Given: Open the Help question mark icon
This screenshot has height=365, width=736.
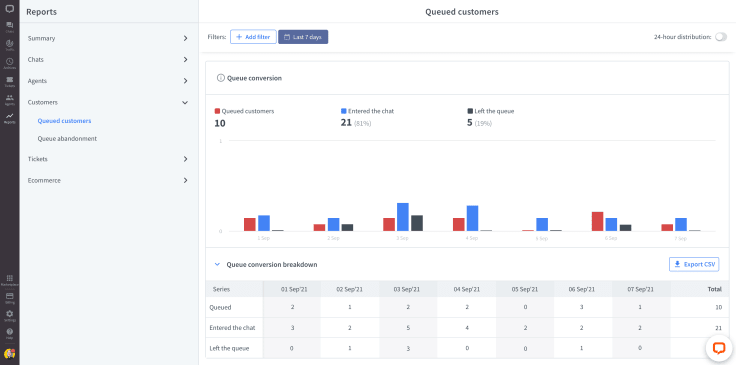Looking at the screenshot, I should click(9, 333).
